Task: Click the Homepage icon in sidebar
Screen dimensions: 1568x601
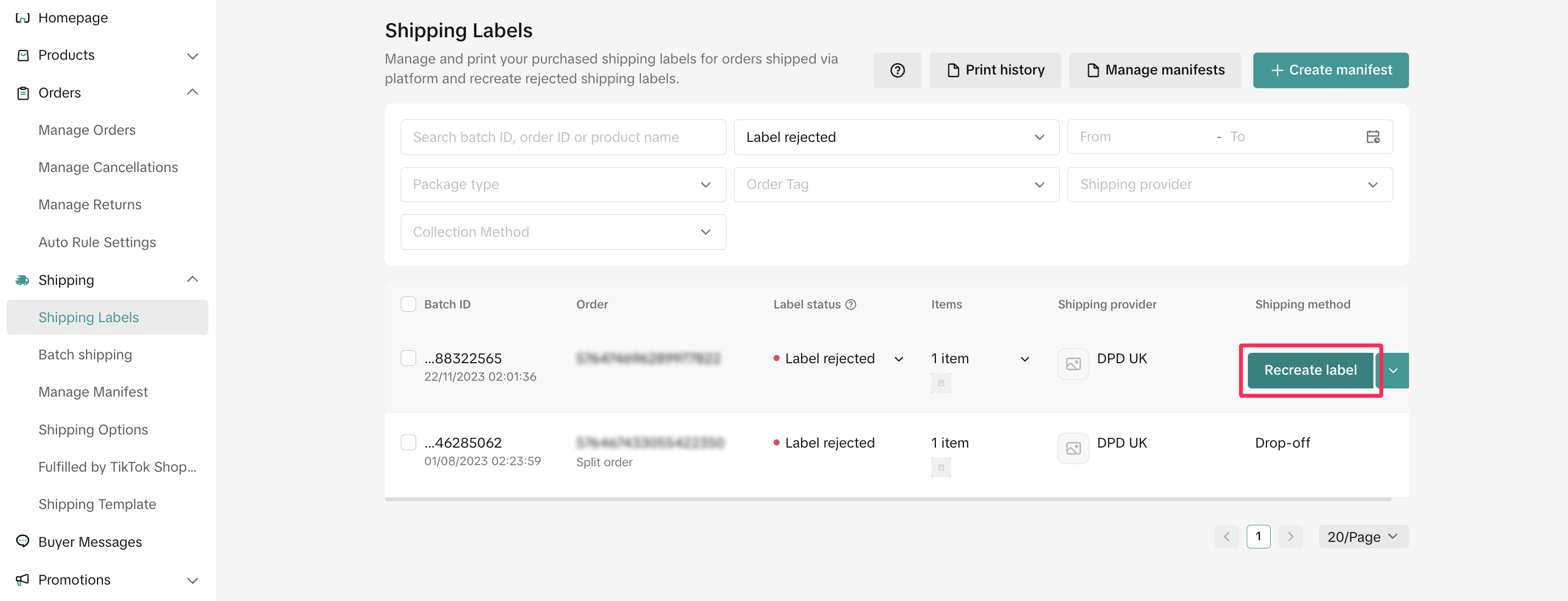Action: pos(22,18)
